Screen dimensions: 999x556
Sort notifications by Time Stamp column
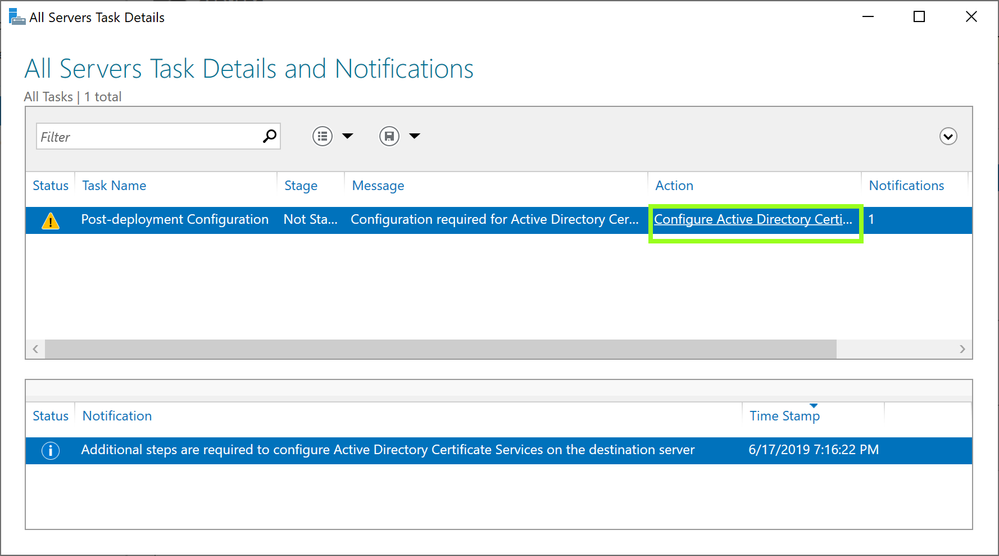[x=784, y=416]
